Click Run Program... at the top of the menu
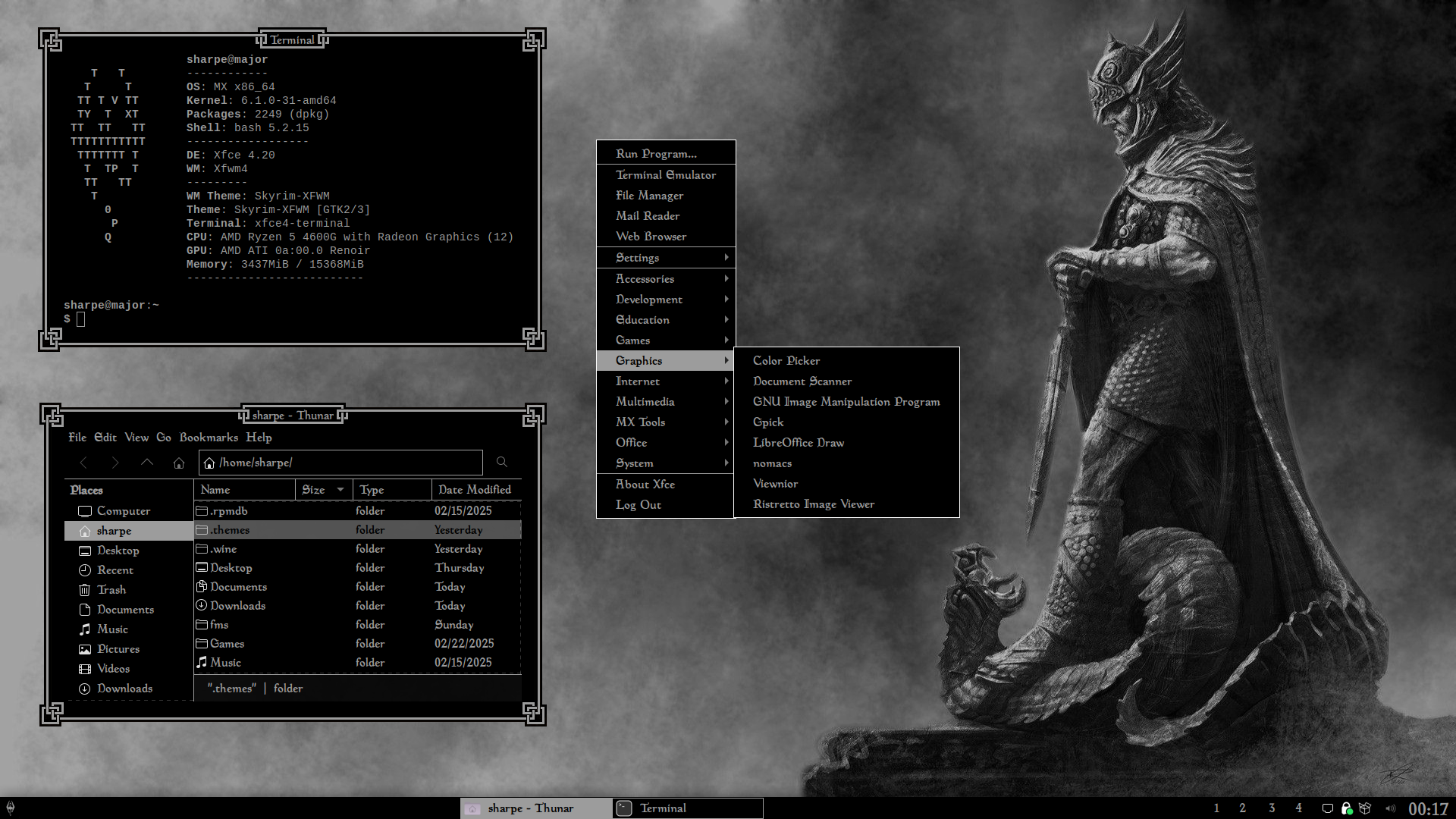The width and height of the screenshot is (1456, 819). pyautogui.click(x=655, y=153)
